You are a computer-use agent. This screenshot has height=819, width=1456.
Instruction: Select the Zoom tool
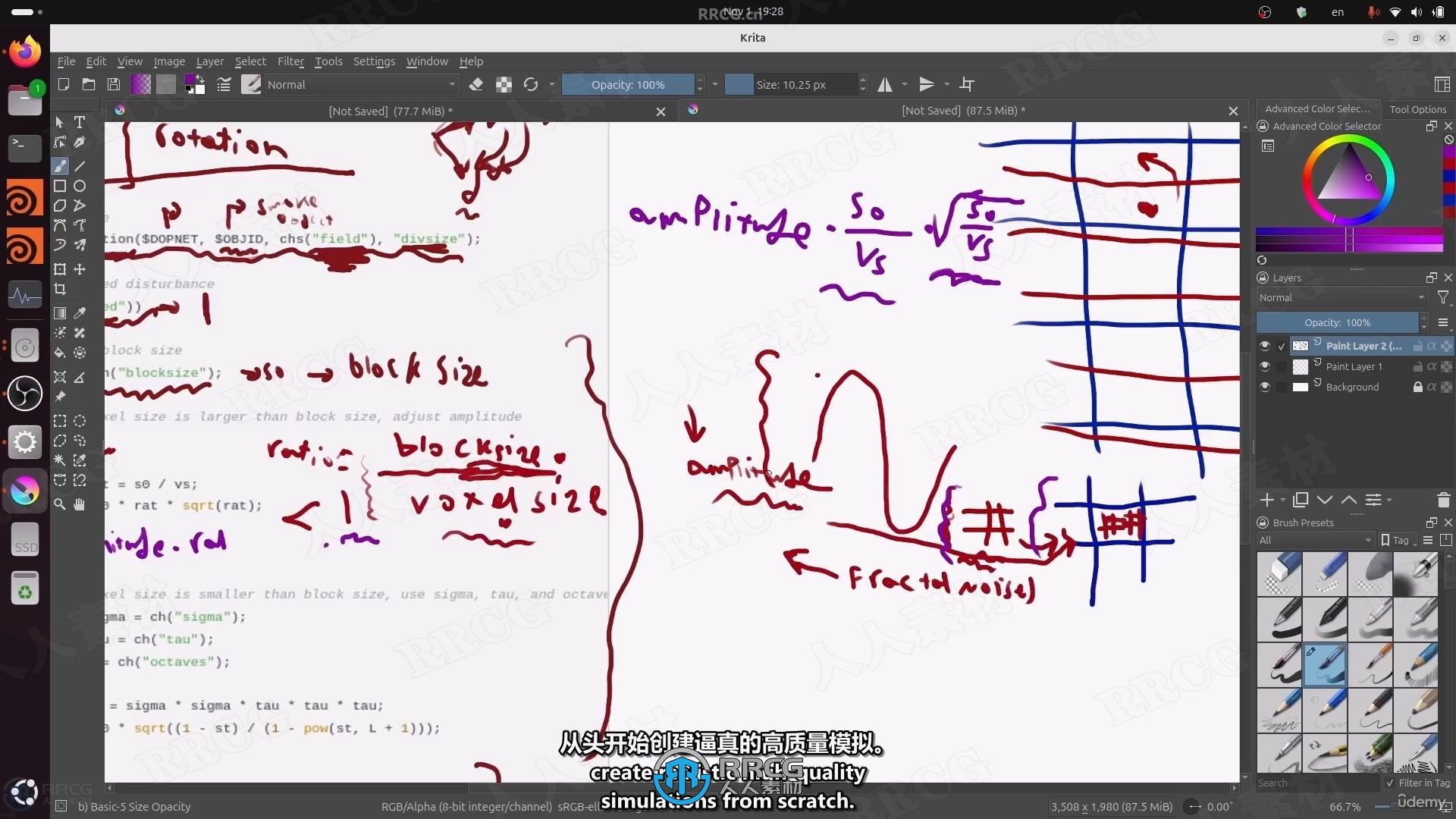click(60, 504)
